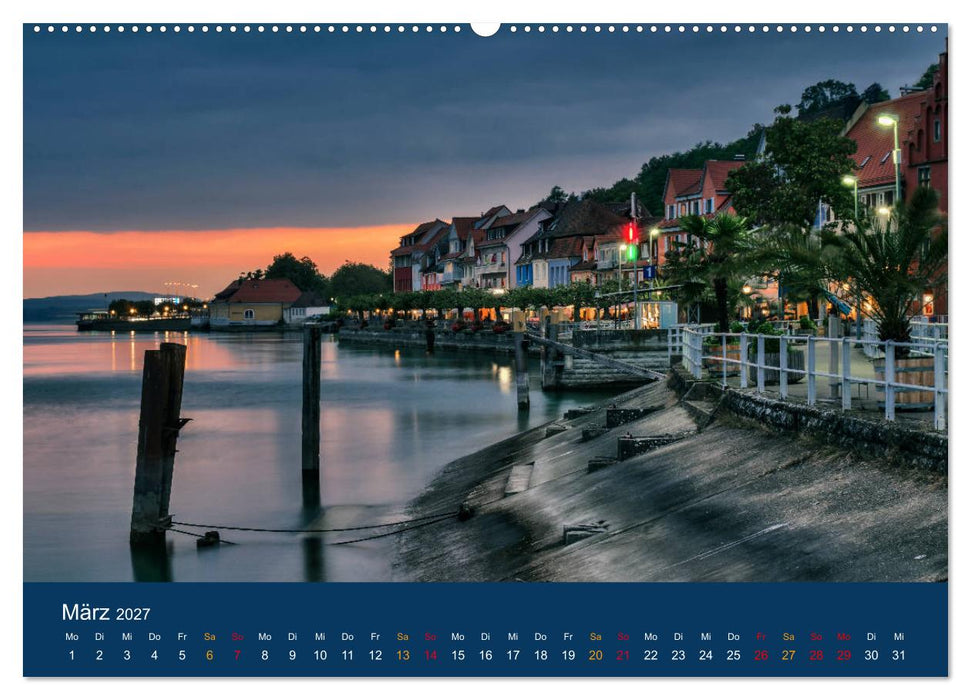Choose Sunday the 14th in red
Viewport: 971px width, 700px height.
[430, 655]
